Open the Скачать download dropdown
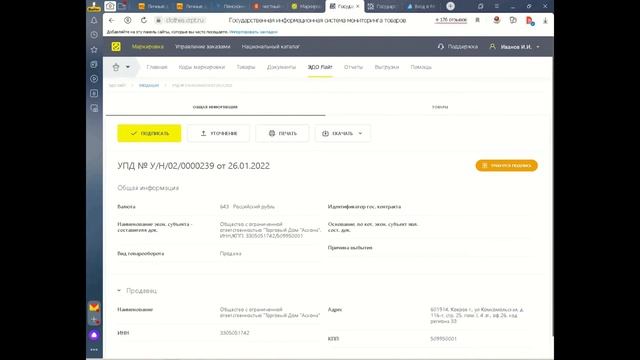 click(342, 133)
